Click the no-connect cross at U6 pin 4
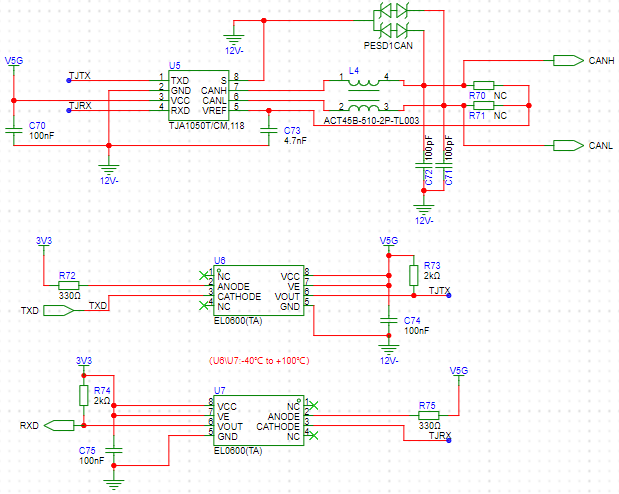Screen dimensions: 619x494 [x=204, y=305]
